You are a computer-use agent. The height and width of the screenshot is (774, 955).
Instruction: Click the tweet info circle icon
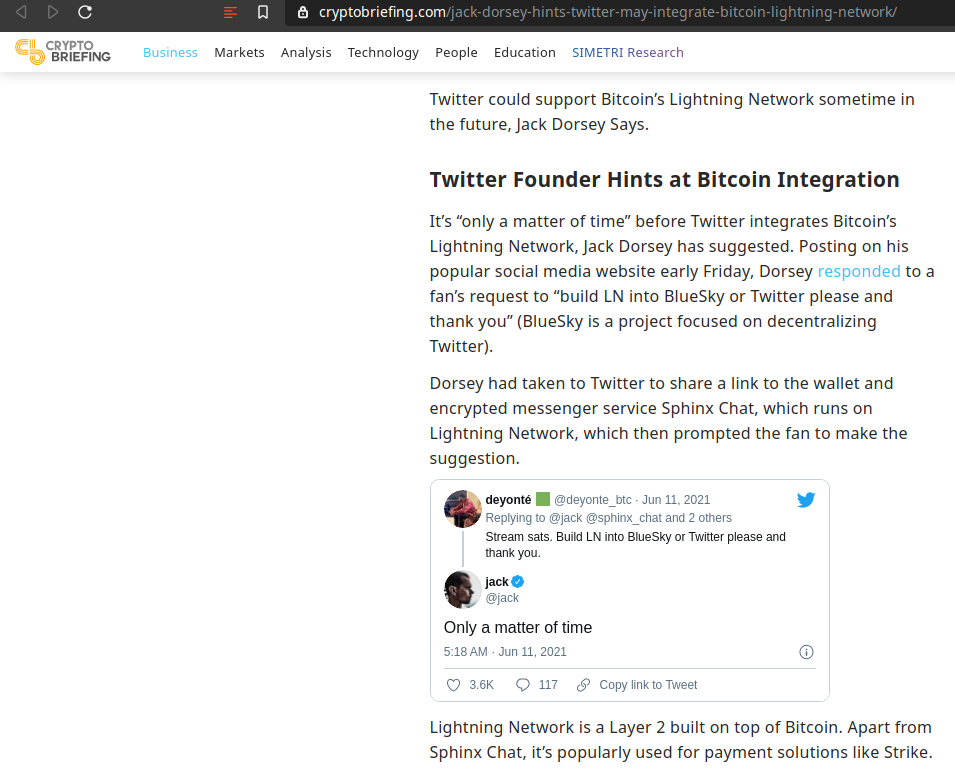pyautogui.click(x=806, y=652)
